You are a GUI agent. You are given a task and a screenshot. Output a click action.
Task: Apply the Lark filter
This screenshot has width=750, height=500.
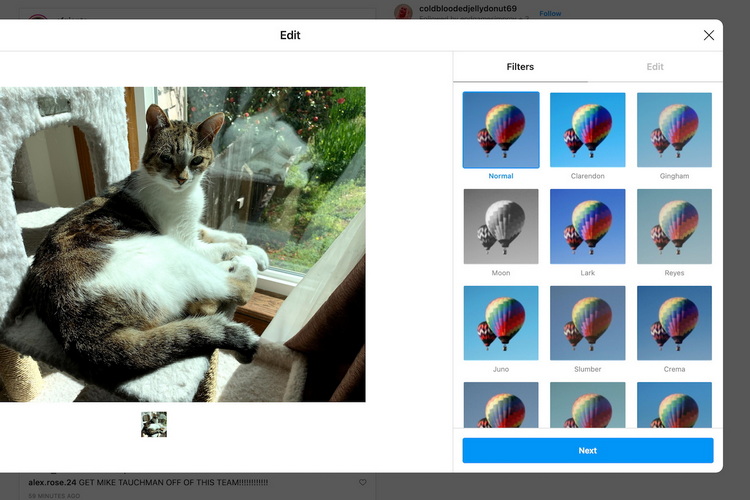pyautogui.click(x=587, y=226)
